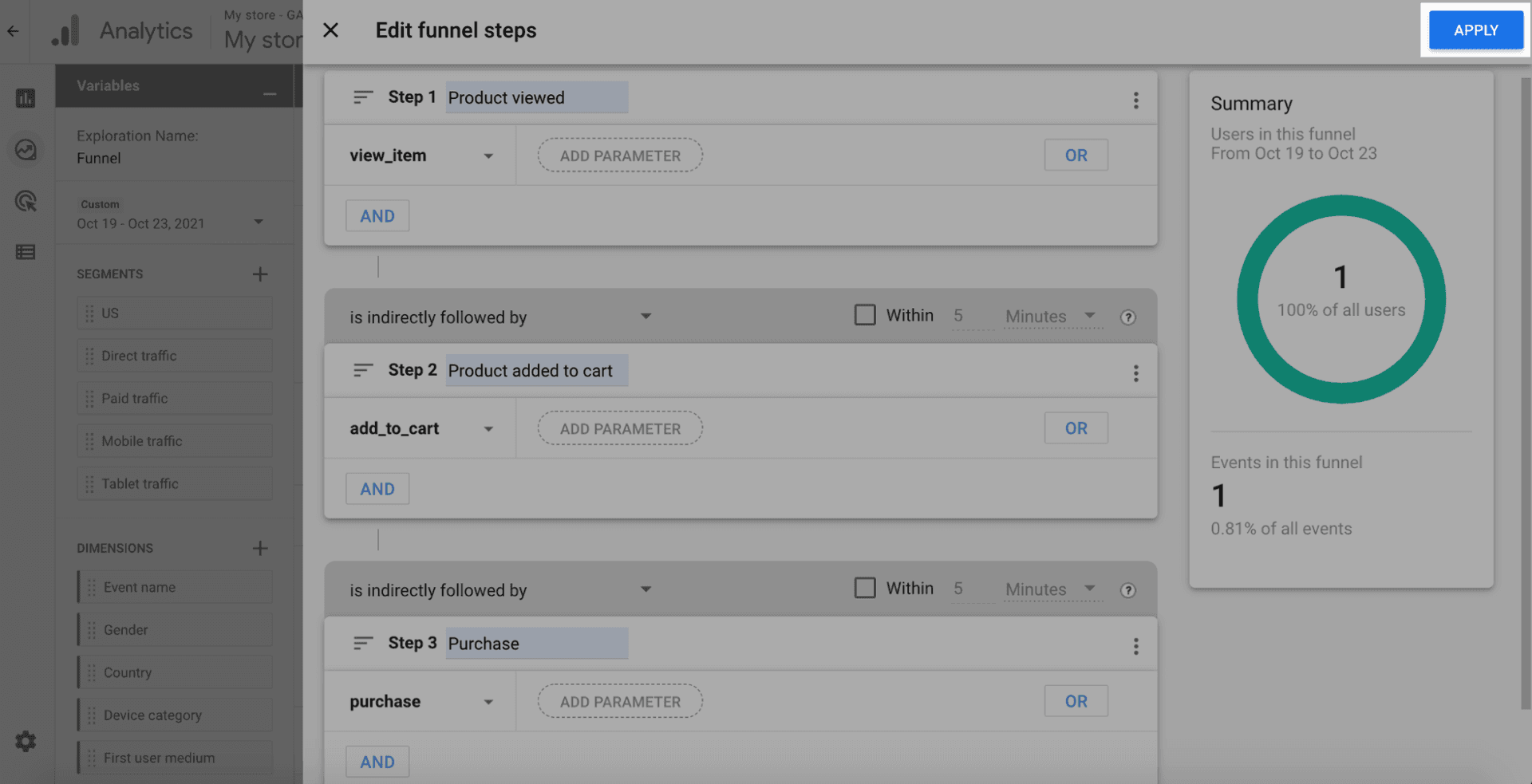Open Step 3 three-dot options menu
This screenshot has width=1532, height=784.
[x=1135, y=646]
